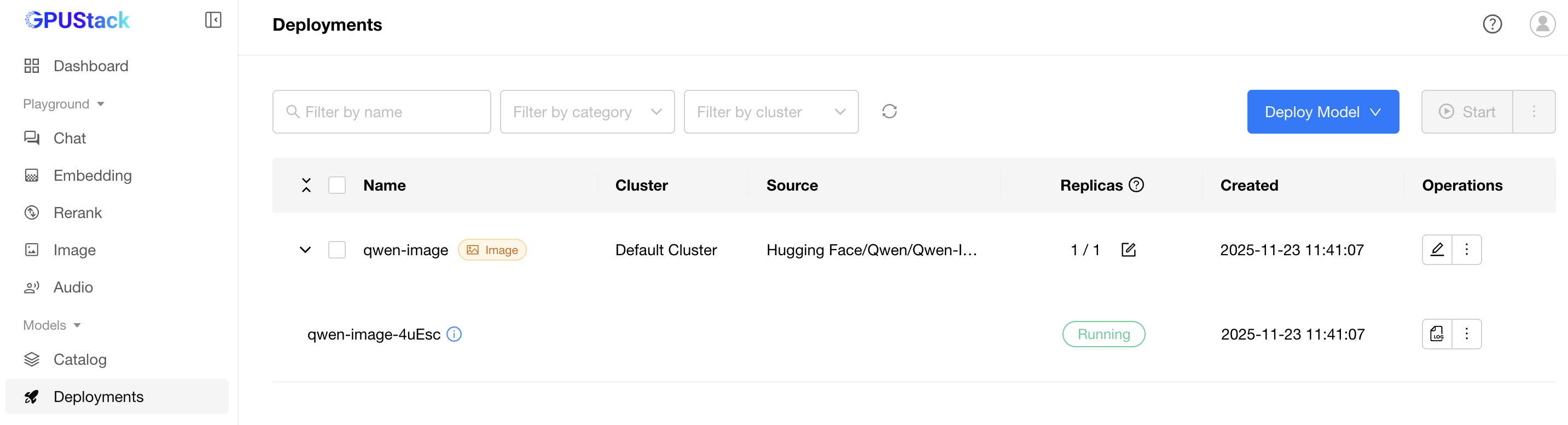Select the qwen-image row checkbox
This screenshot has width=1568, height=425.
(336, 250)
